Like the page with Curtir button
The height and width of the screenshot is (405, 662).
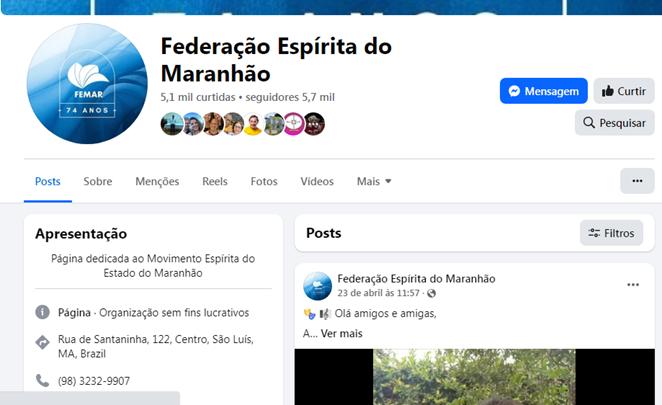(x=624, y=91)
